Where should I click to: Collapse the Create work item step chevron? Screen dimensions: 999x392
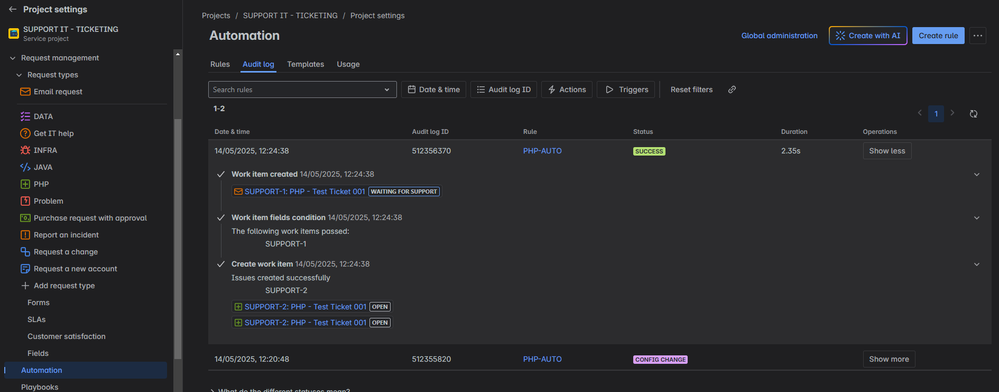[977, 264]
